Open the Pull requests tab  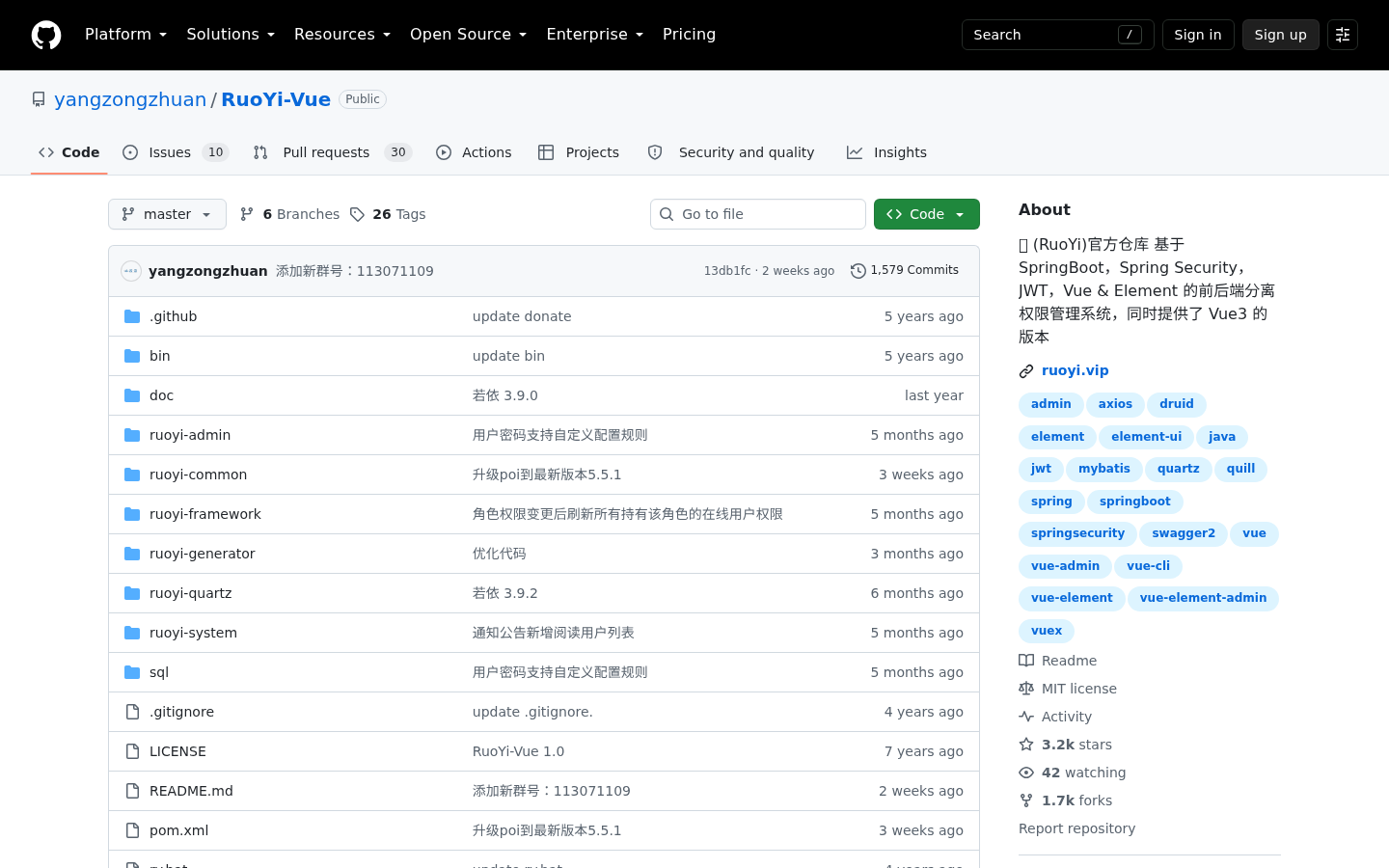click(333, 152)
